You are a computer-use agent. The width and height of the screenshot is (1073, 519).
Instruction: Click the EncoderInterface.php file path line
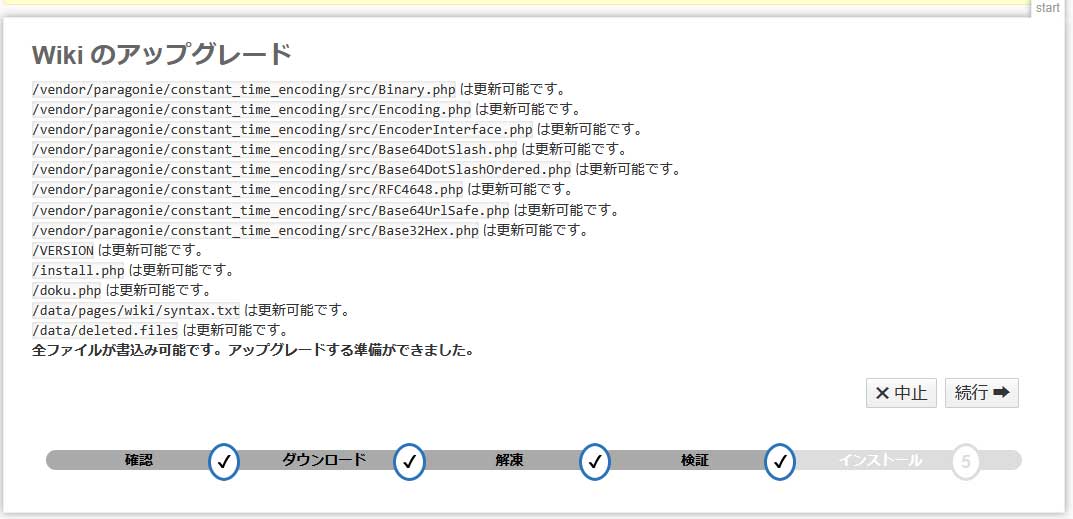pyautogui.click(x=337, y=129)
